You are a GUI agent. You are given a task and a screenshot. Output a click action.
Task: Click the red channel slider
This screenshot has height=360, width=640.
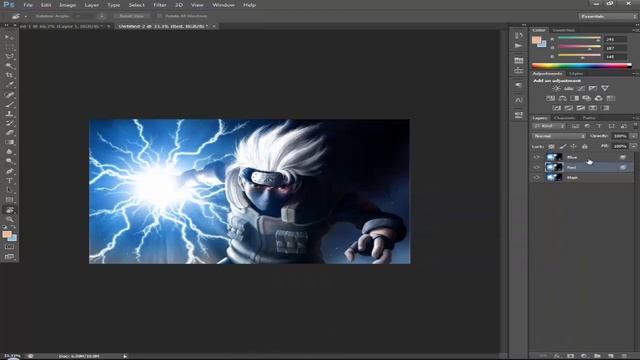(x=579, y=38)
